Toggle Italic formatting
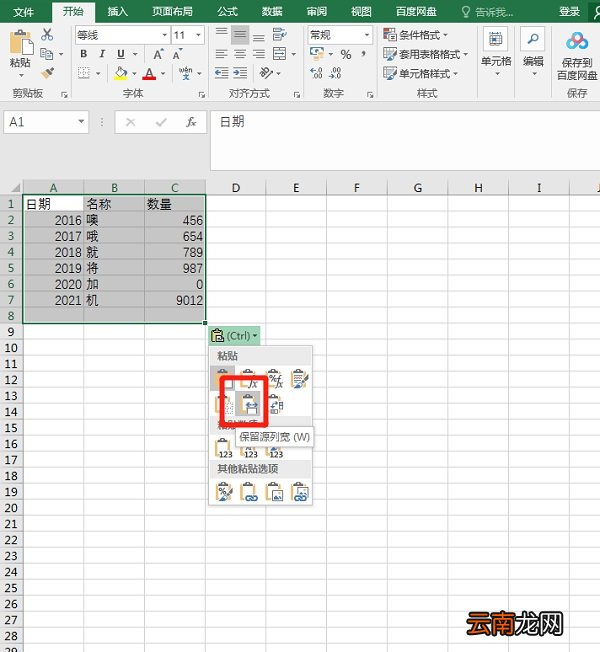The image size is (600, 652). [x=102, y=54]
